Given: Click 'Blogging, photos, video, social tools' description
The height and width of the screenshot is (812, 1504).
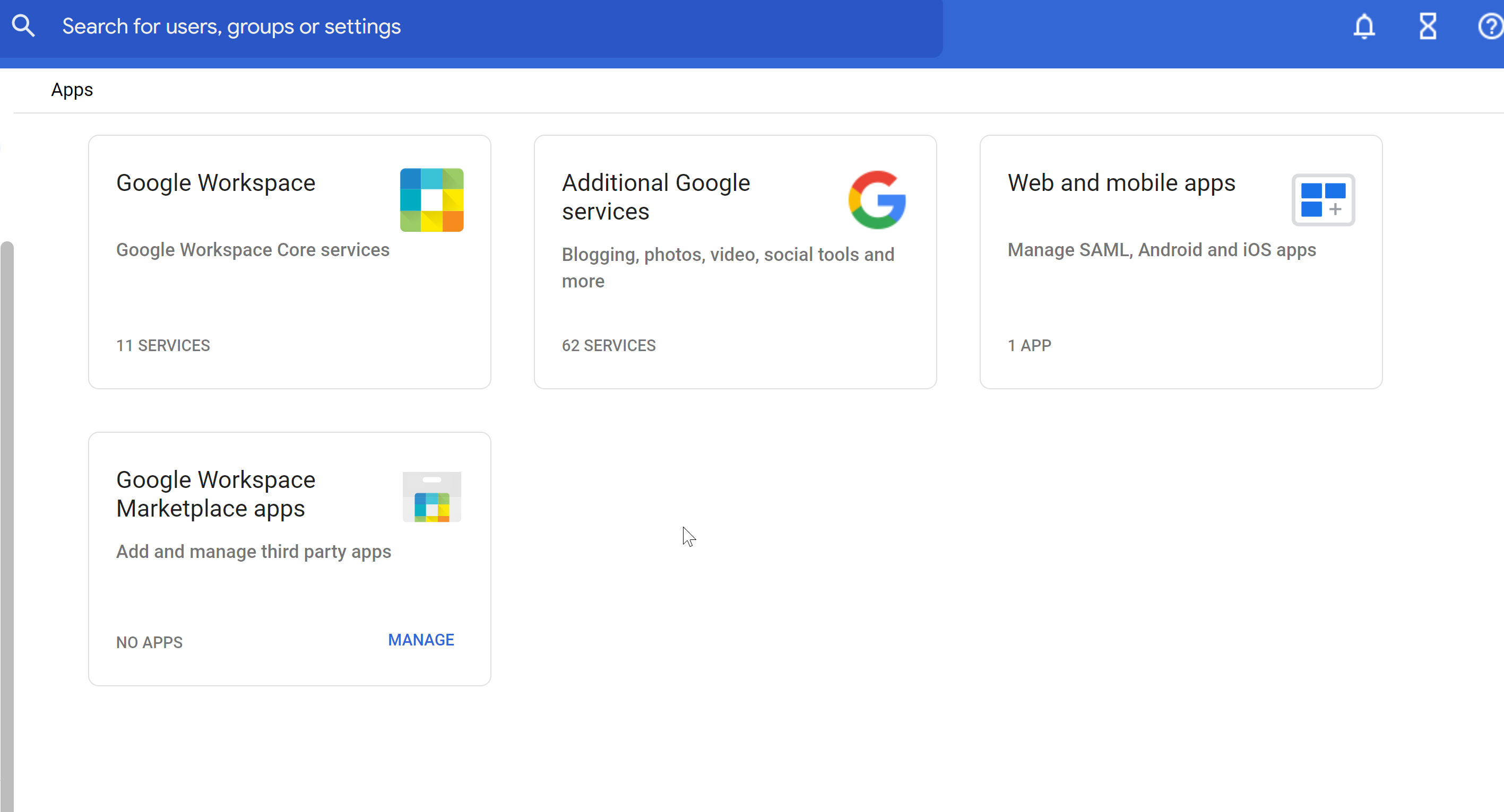Looking at the screenshot, I should point(728,268).
